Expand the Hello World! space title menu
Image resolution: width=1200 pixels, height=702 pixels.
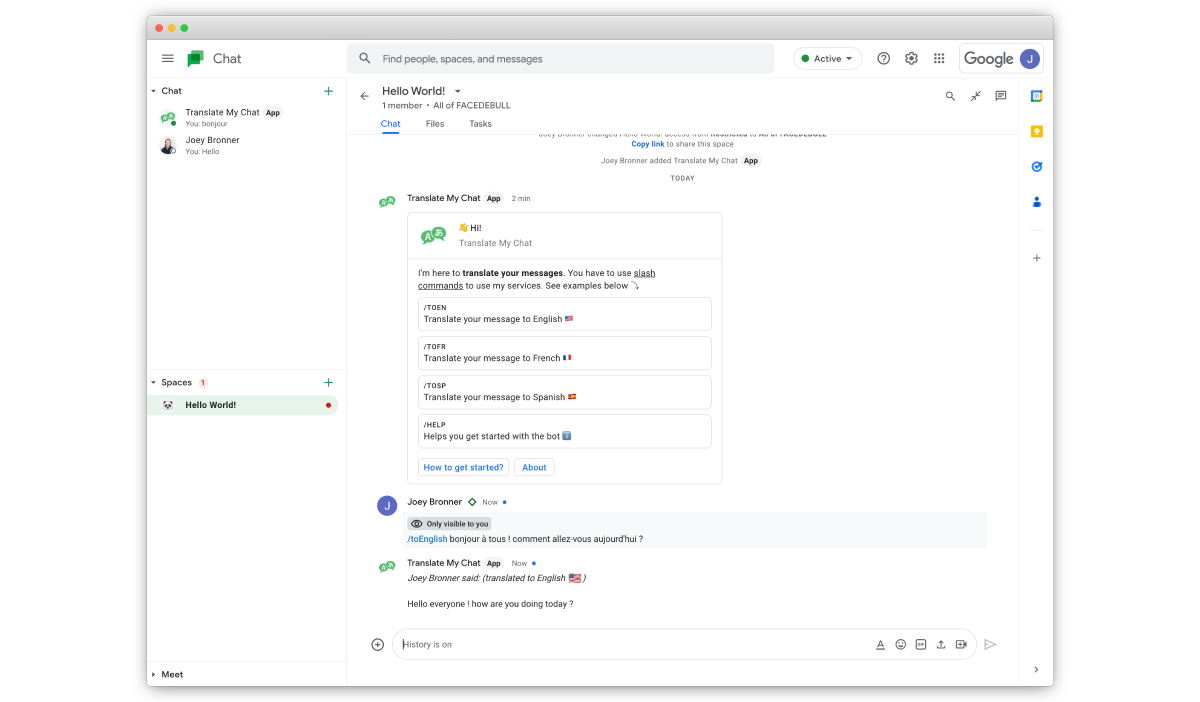pos(458,92)
